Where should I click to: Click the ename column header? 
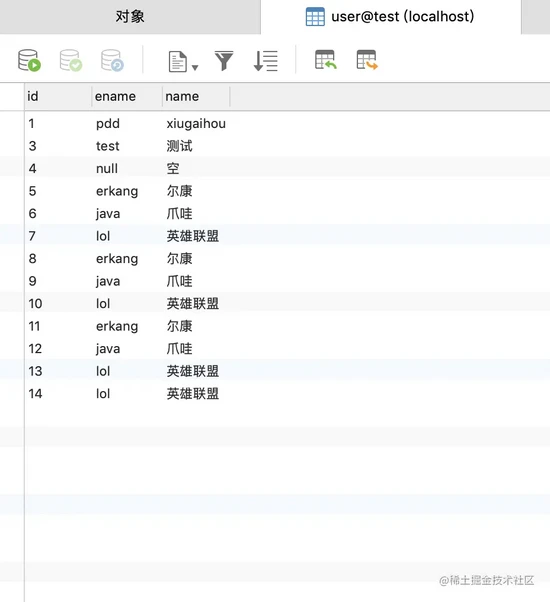click(x=127, y=96)
